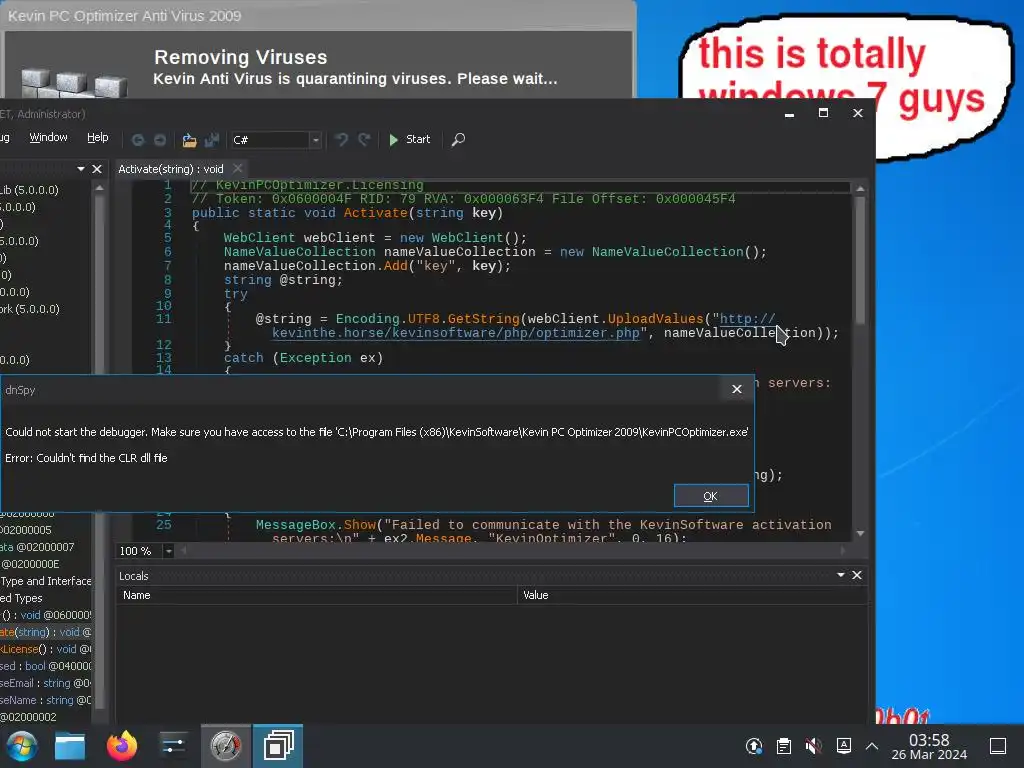Select the Activate(string) : void tab

point(170,169)
